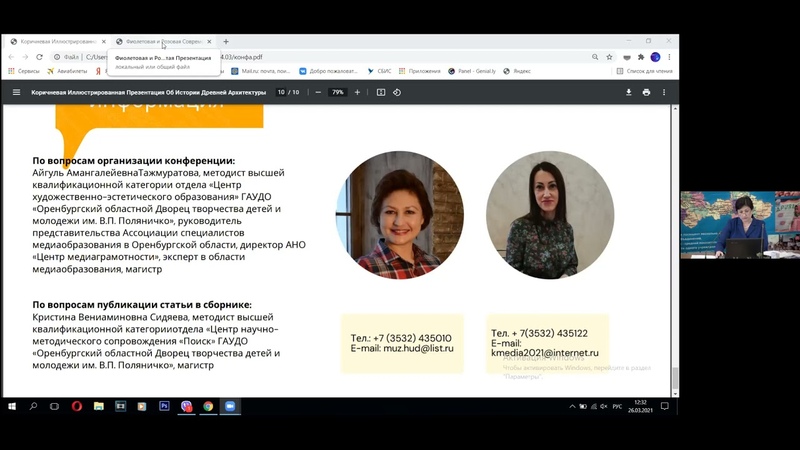Open the Список для чтения reading list

(x=644, y=71)
